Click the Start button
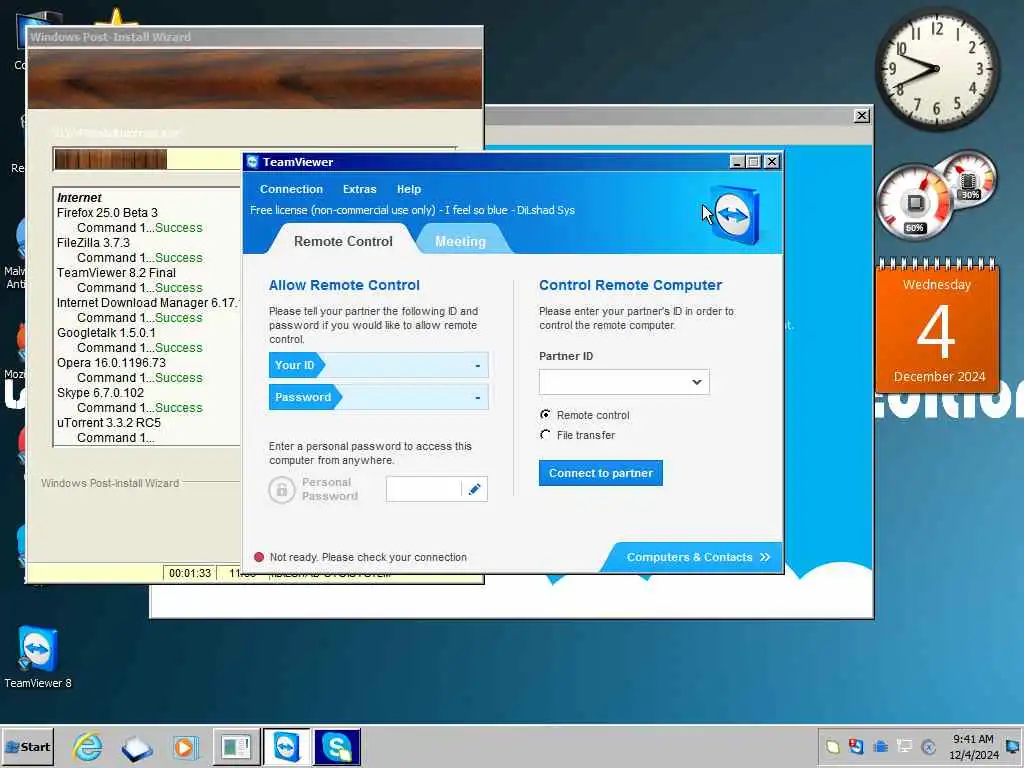 (x=27, y=747)
